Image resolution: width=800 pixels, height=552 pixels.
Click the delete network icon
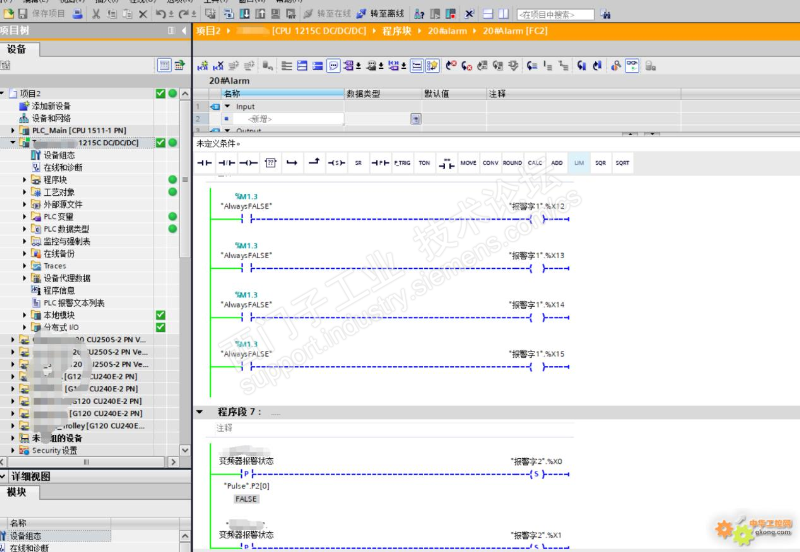218,65
